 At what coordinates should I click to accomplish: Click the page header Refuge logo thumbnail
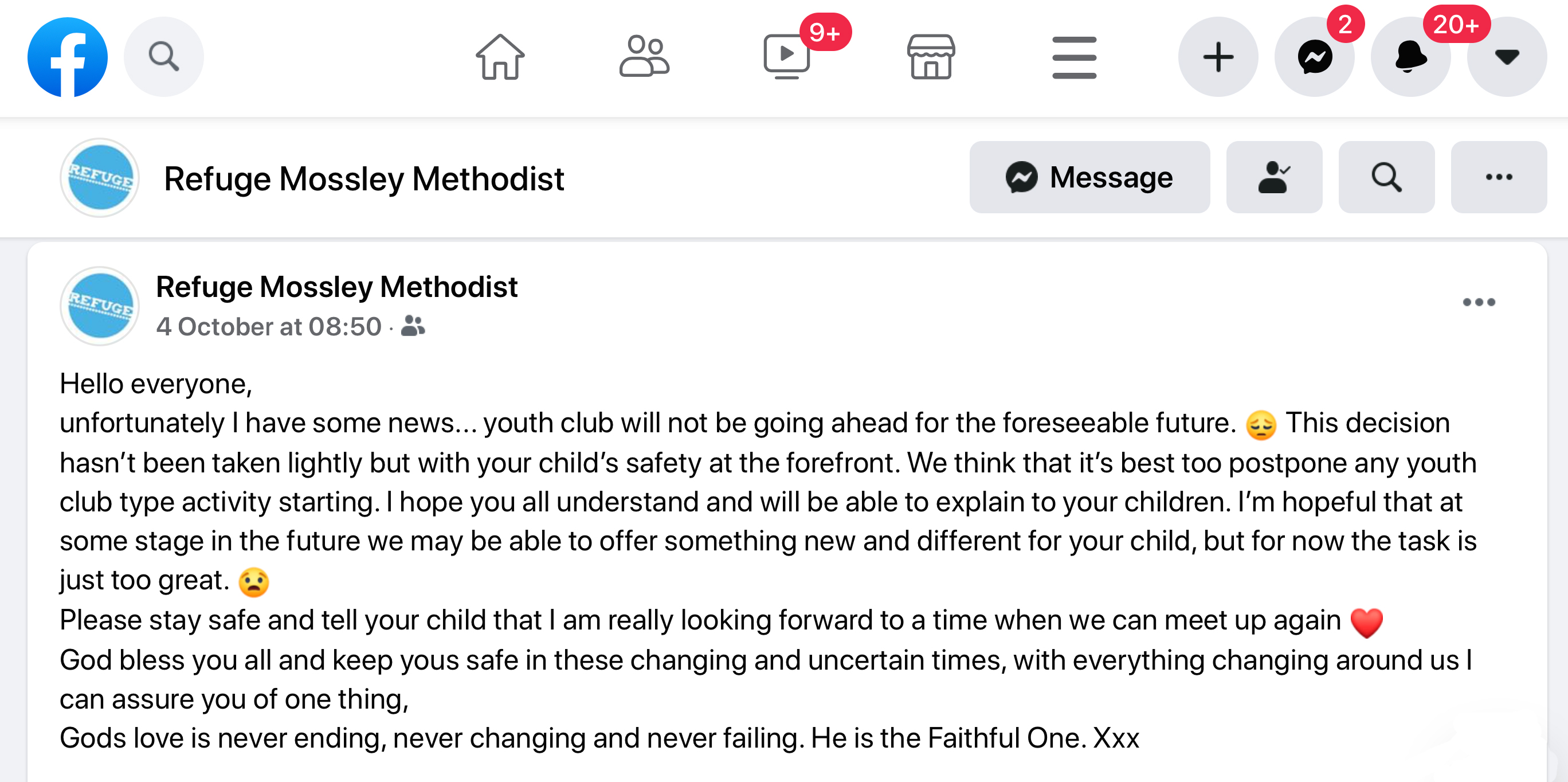100,178
